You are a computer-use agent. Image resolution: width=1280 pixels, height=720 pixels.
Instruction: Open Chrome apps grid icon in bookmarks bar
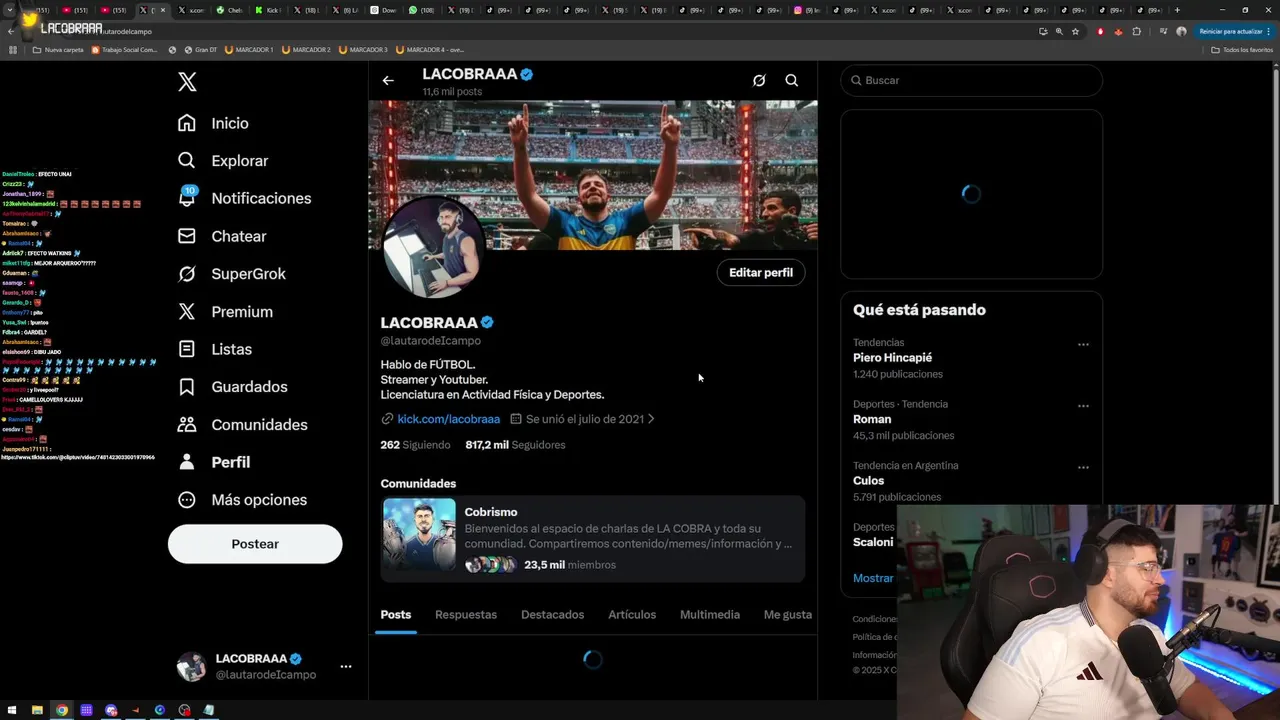pos(13,49)
